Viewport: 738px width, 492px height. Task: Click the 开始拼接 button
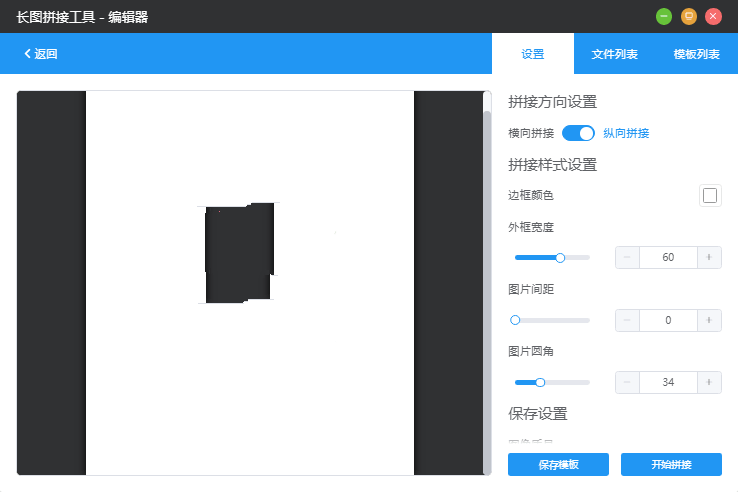tap(671, 465)
